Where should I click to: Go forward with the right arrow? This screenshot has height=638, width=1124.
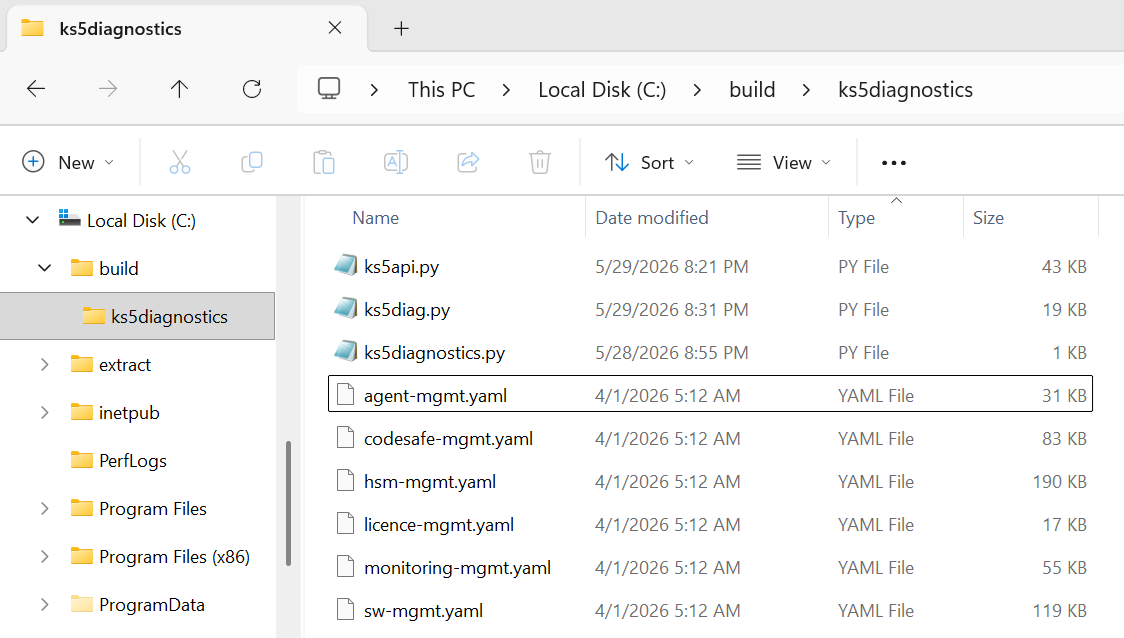pyautogui.click(x=108, y=89)
